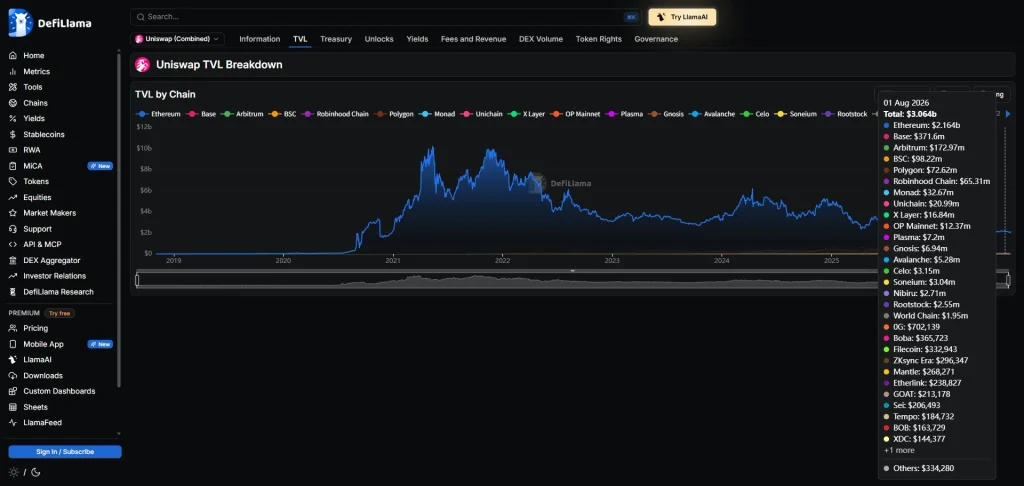Image resolution: width=1024 pixels, height=486 pixels.
Task: Toggle BSC series in chart legend
Action: click(283, 114)
